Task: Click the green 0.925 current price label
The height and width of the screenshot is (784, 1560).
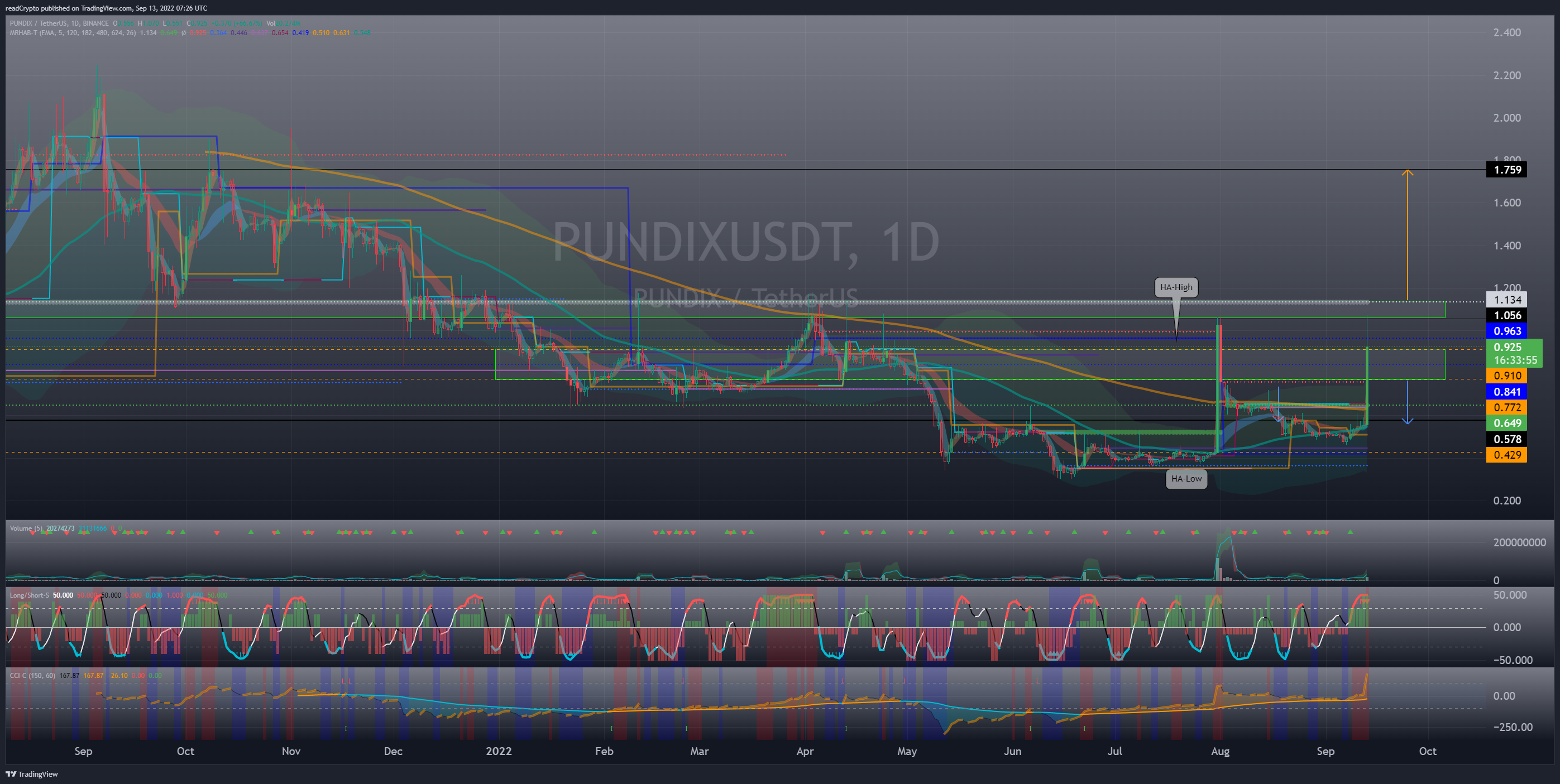Action: click(x=1508, y=347)
